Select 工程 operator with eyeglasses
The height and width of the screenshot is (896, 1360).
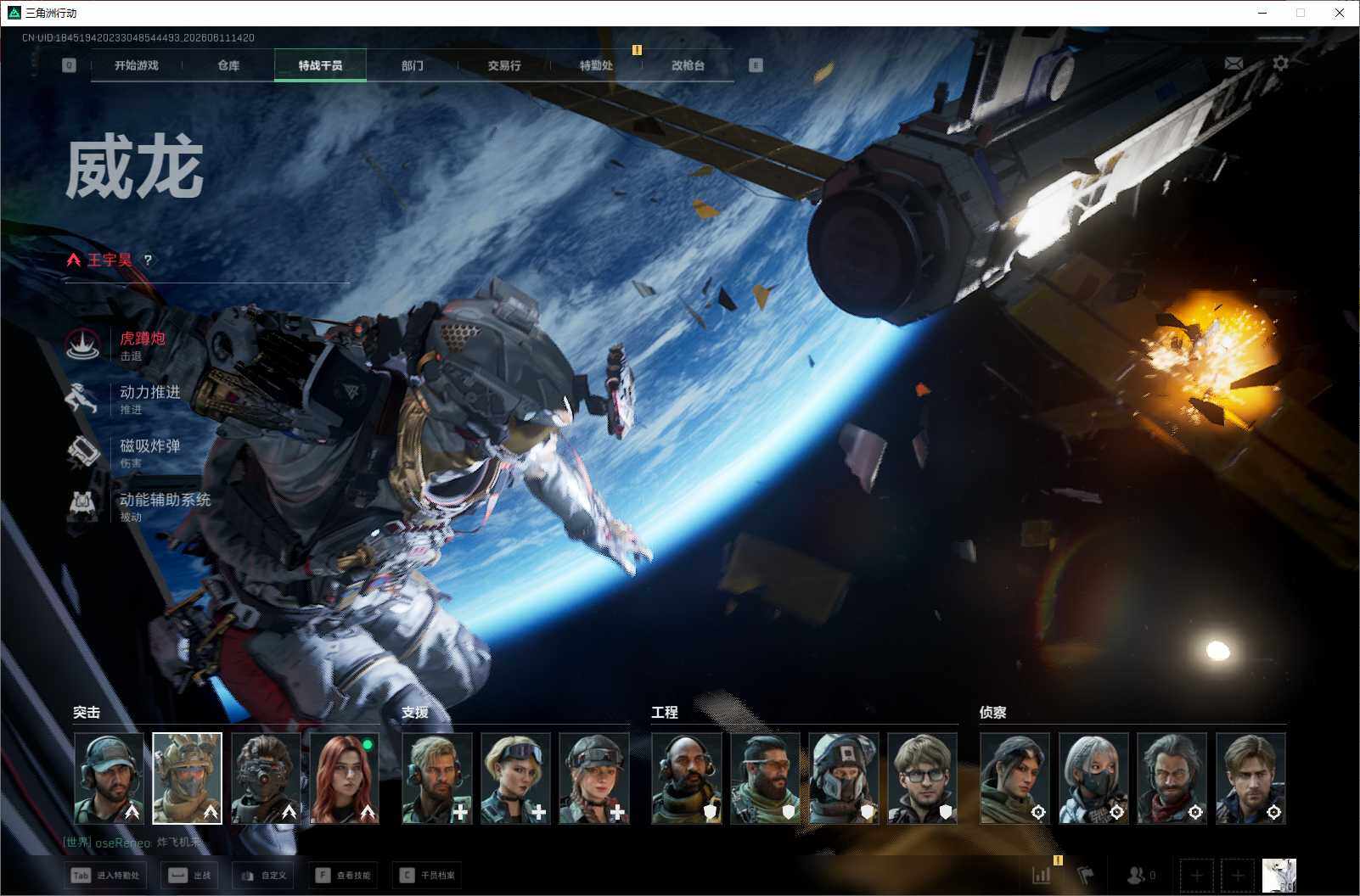tap(922, 779)
